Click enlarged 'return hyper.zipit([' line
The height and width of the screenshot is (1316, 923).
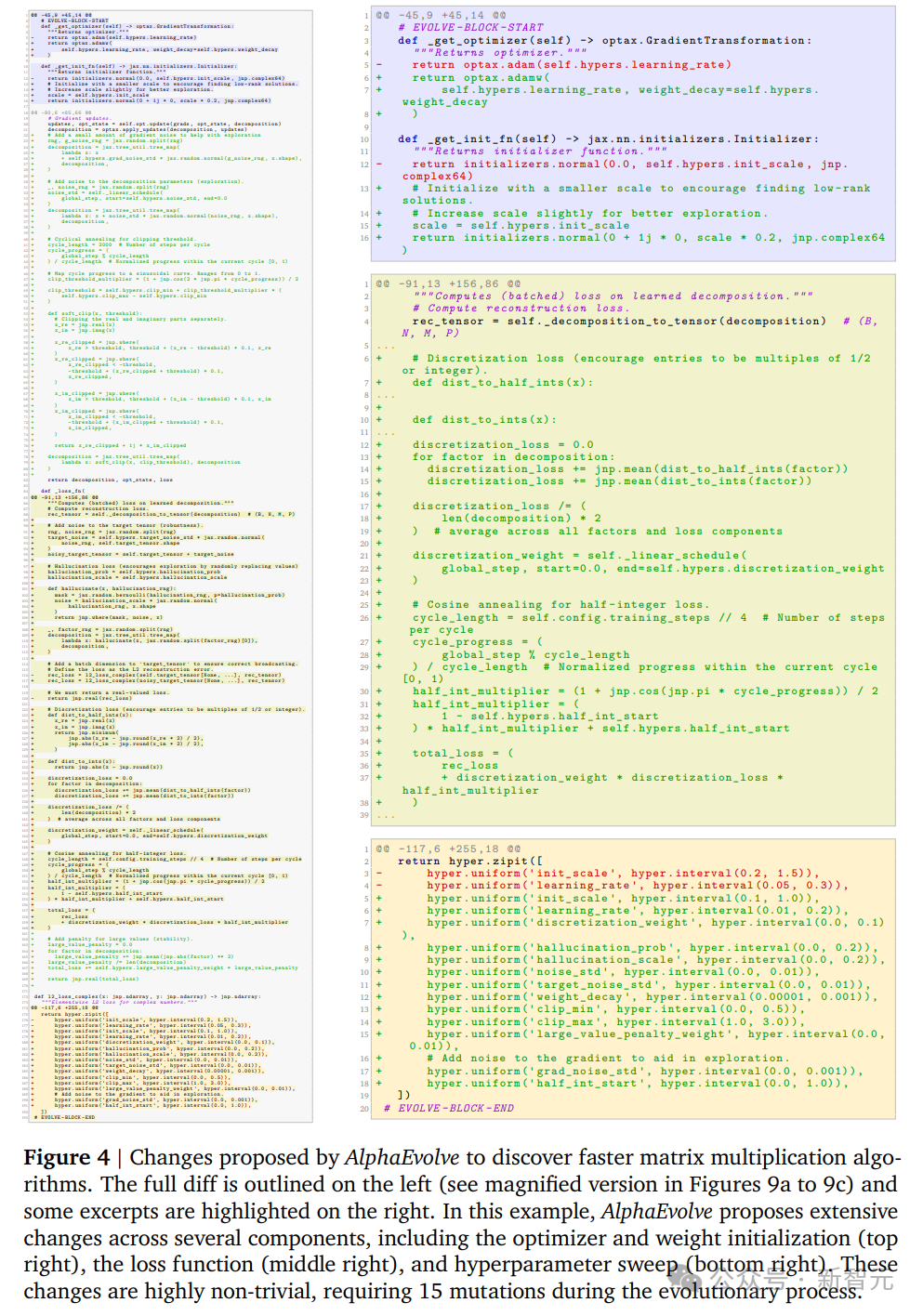coord(470,861)
